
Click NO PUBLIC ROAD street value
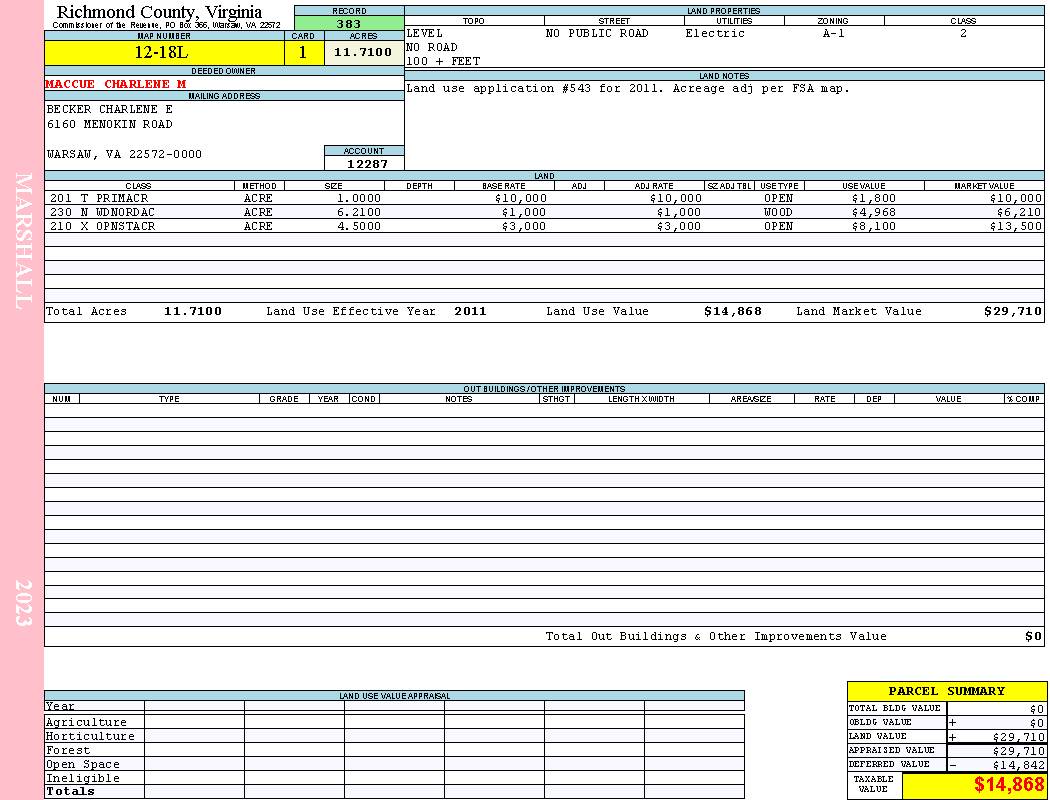(597, 33)
